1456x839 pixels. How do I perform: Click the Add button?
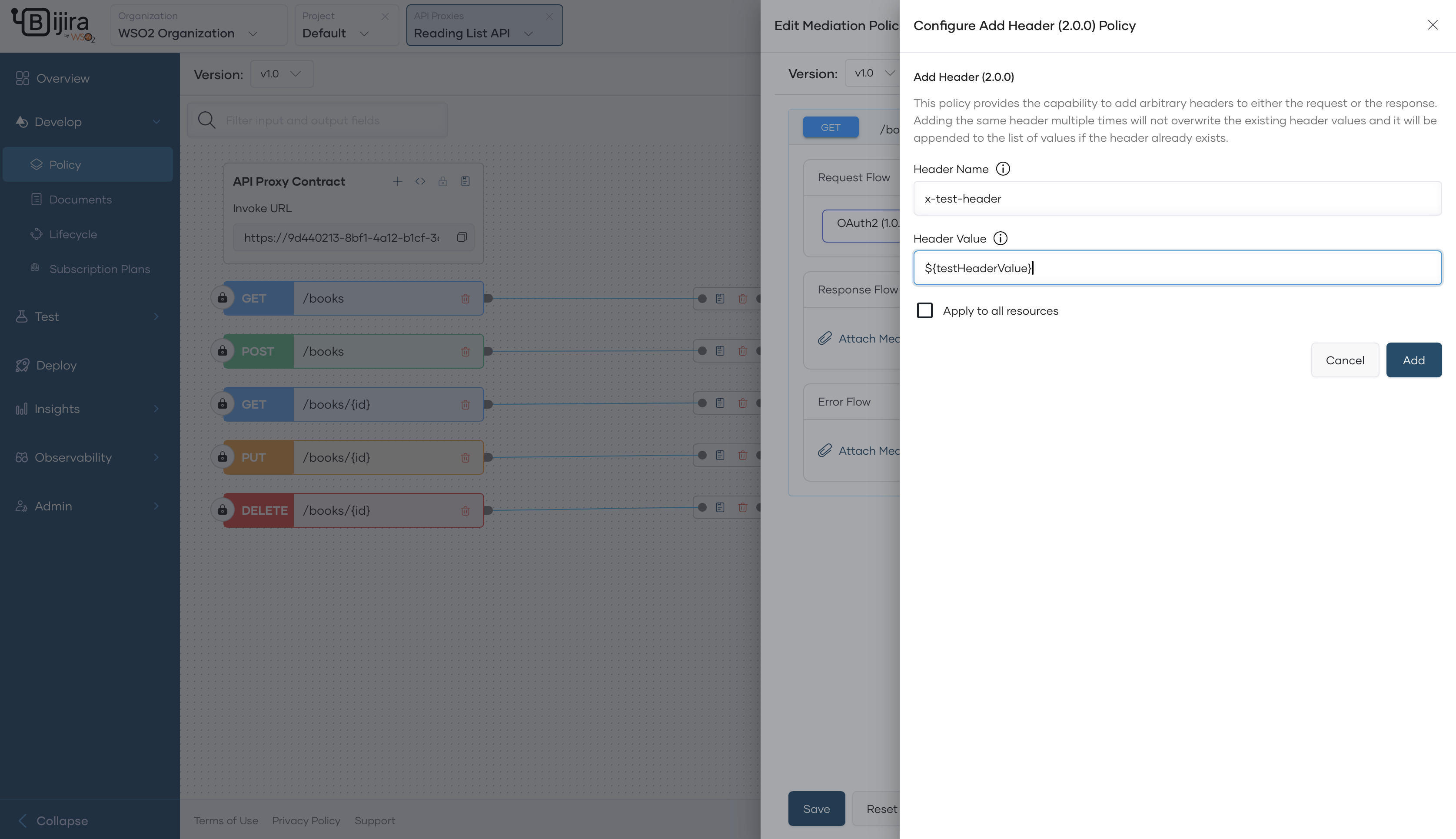pyautogui.click(x=1413, y=360)
